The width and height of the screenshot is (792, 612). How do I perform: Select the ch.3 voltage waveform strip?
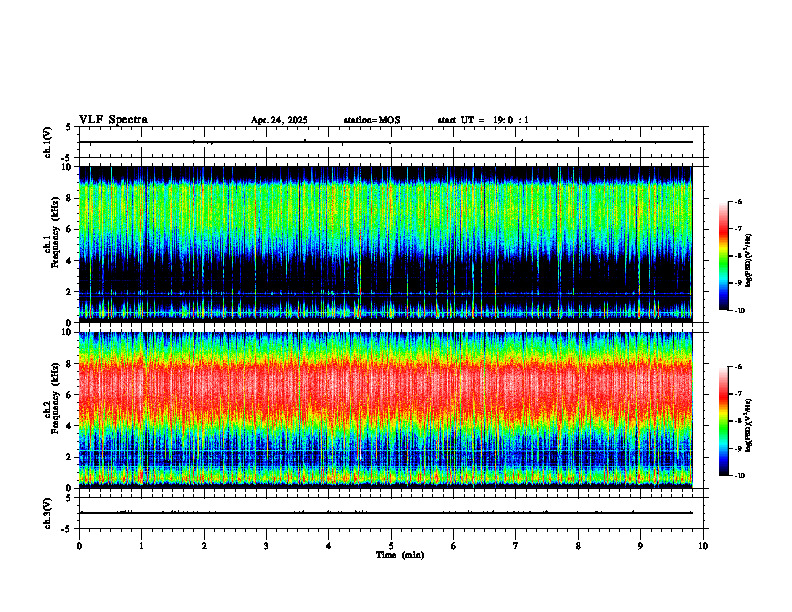click(391, 513)
